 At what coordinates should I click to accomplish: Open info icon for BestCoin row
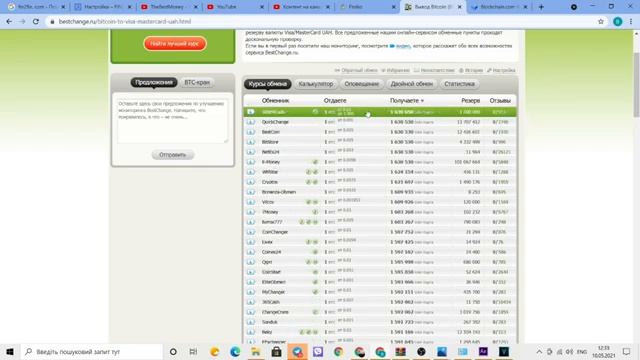pos(251,132)
